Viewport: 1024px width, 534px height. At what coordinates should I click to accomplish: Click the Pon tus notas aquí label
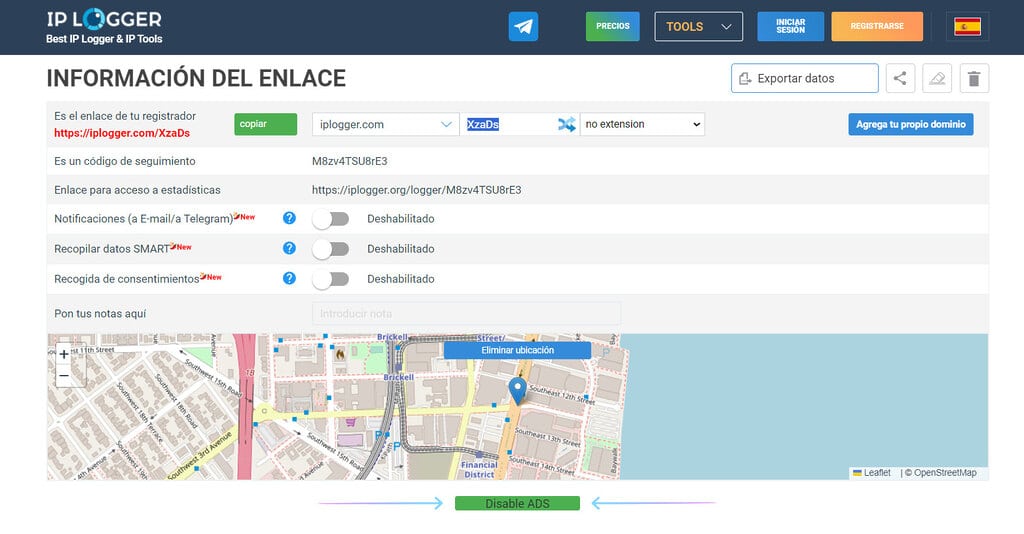[x=100, y=313]
